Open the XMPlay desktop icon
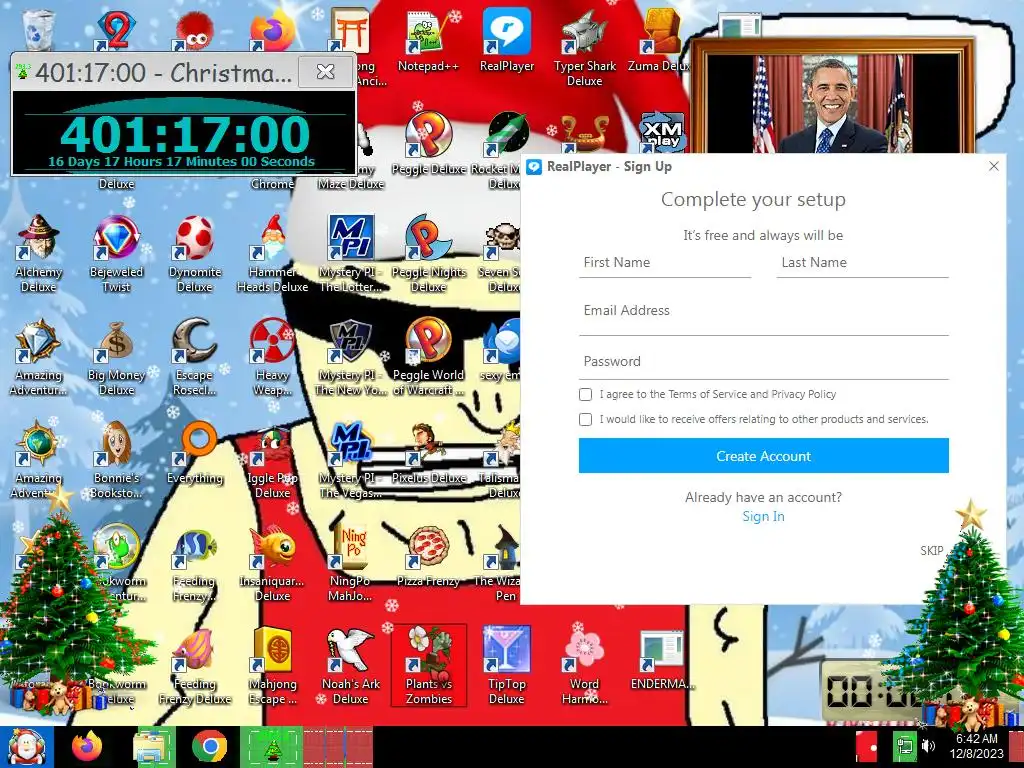This screenshot has width=1024, height=768. pos(662,131)
